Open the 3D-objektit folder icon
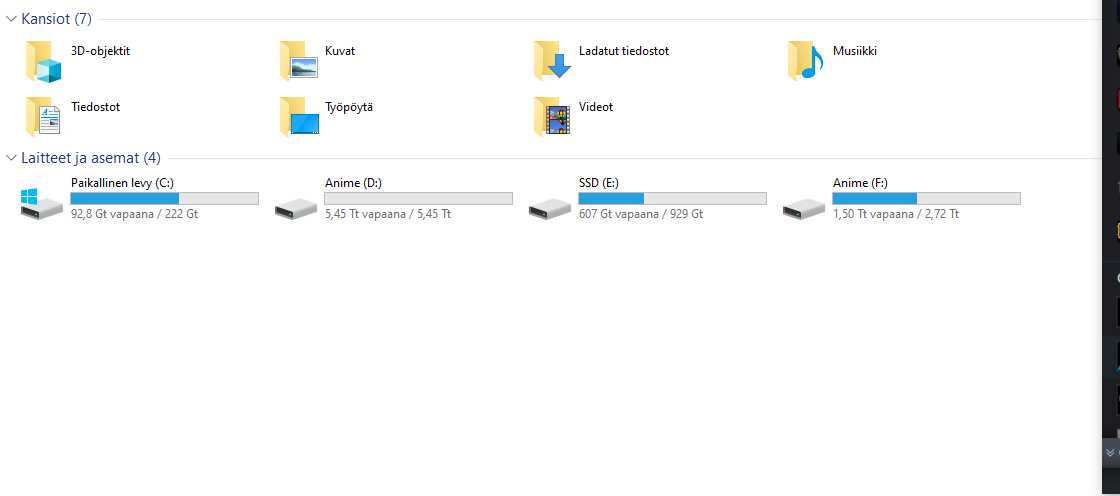Screen dimensions: 1120x496 coord(43,61)
